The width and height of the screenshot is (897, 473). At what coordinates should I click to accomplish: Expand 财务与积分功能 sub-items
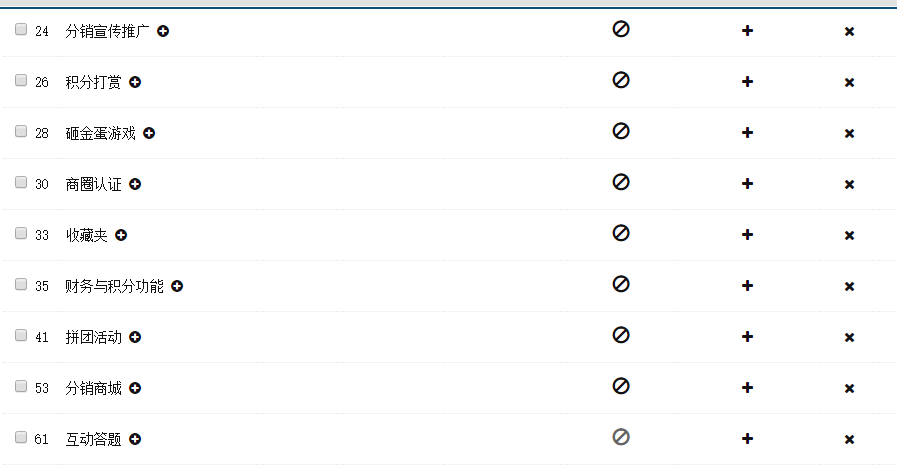click(177, 286)
